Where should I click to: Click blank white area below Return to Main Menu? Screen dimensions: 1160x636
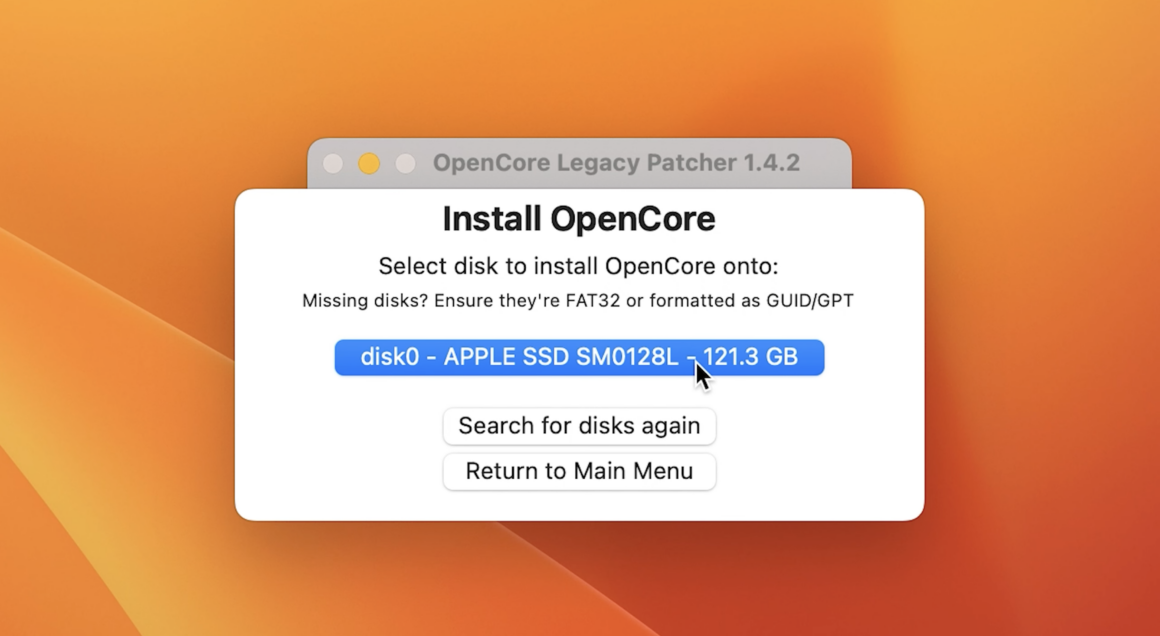pos(579,505)
